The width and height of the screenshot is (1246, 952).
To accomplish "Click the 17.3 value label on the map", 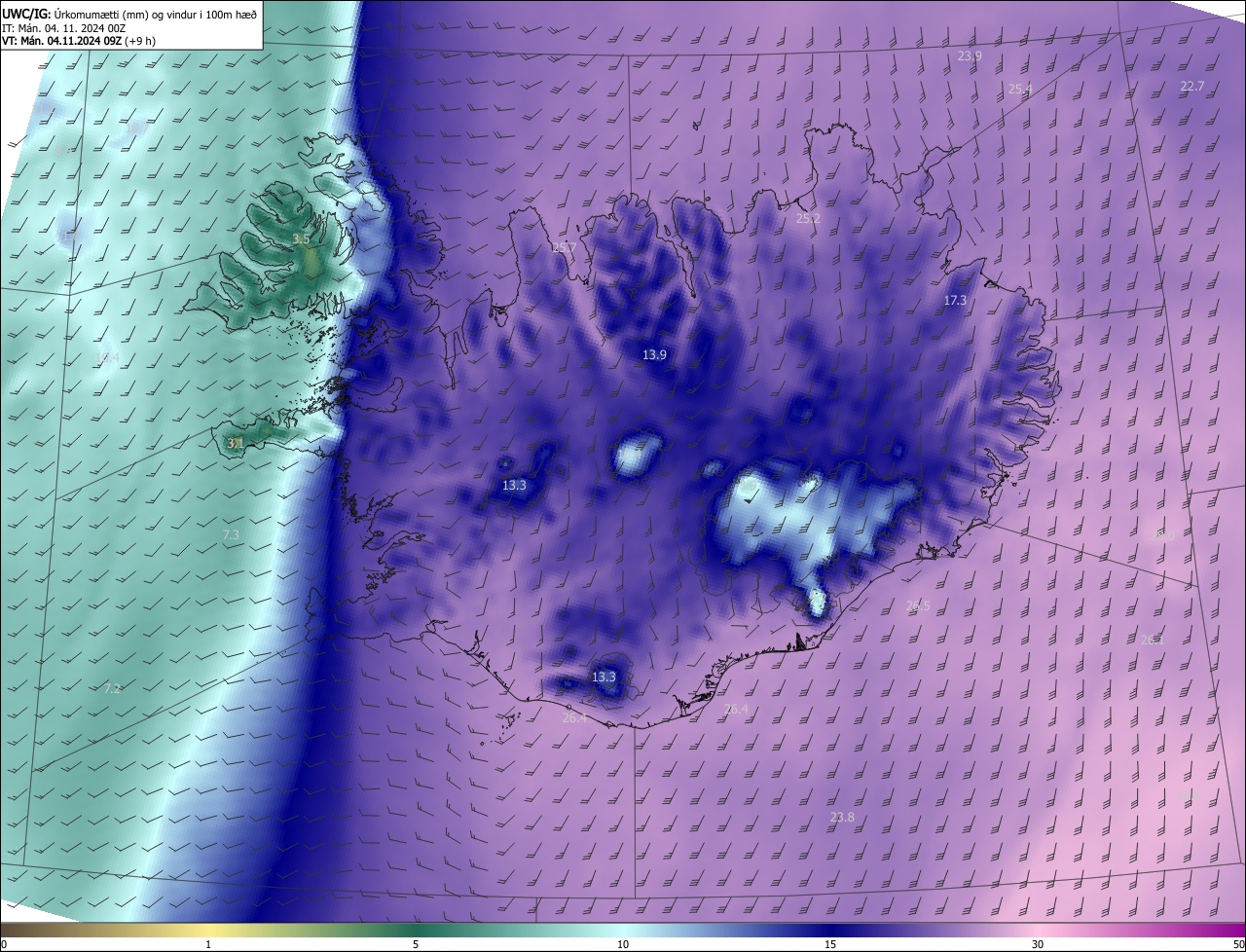I will [955, 301].
